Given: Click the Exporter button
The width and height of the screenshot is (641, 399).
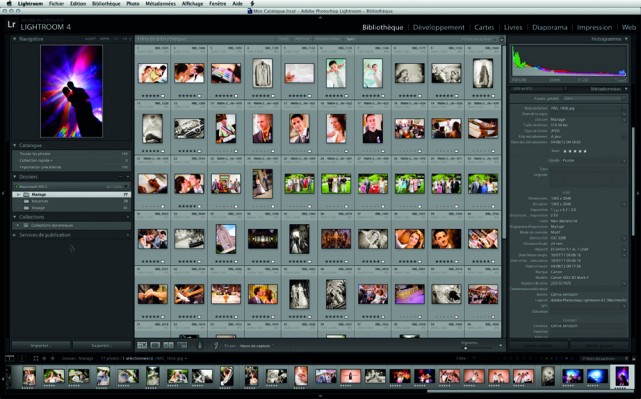Looking at the screenshot, I should pyautogui.click(x=101, y=345).
